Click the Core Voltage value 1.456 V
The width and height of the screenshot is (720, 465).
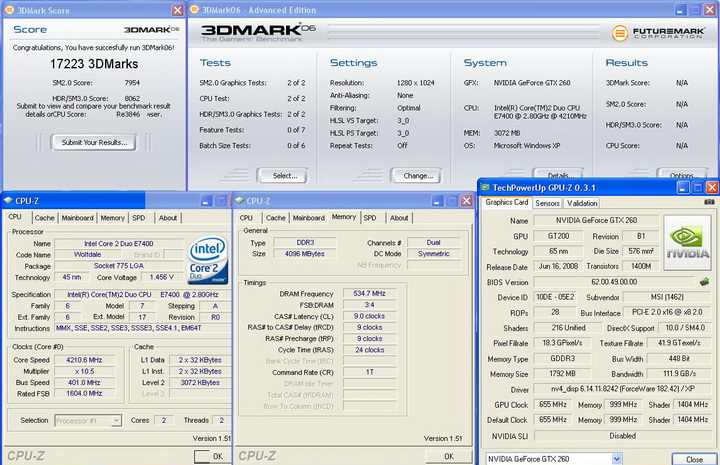coord(161,277)
